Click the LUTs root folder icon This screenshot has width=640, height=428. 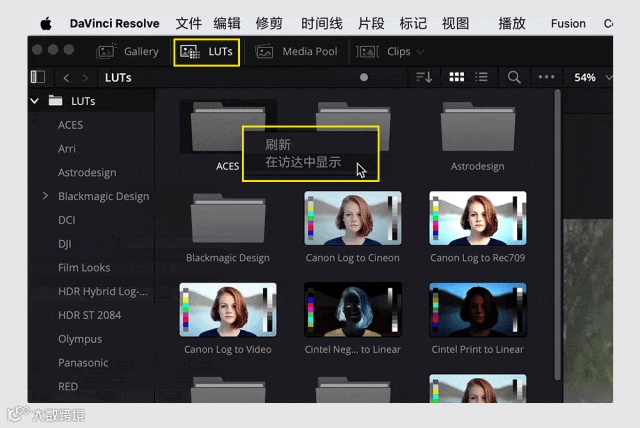pyautogui.click(x=55, y=100)
